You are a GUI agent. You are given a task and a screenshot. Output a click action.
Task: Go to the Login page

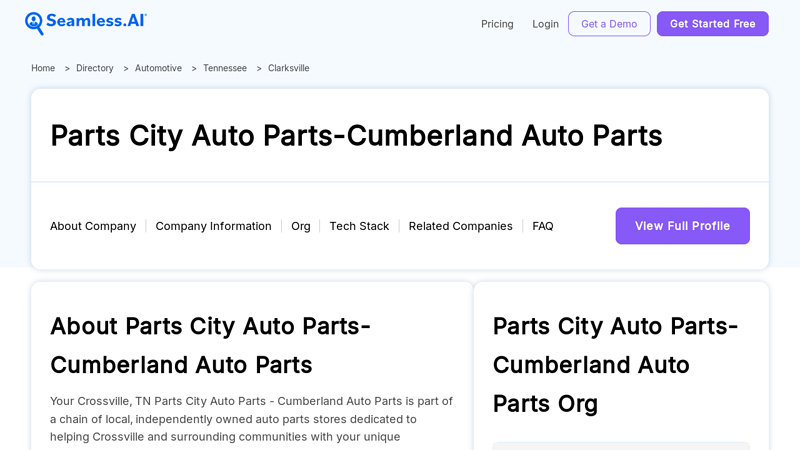tap(545, 24)
